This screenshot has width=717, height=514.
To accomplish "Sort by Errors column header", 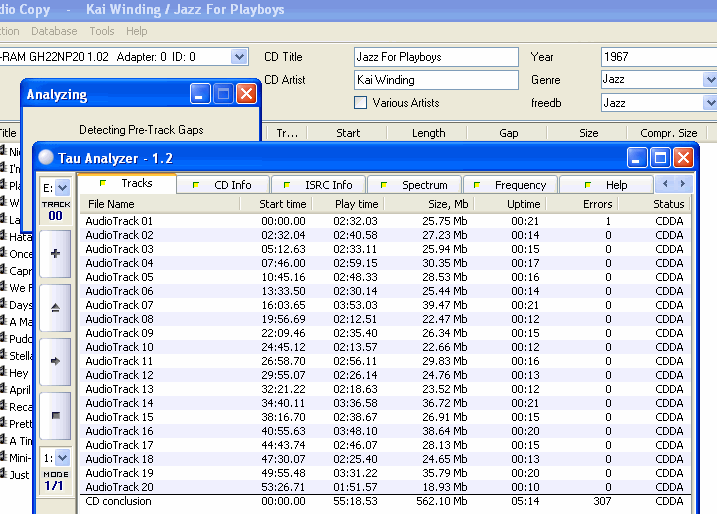I will (582, 204).
